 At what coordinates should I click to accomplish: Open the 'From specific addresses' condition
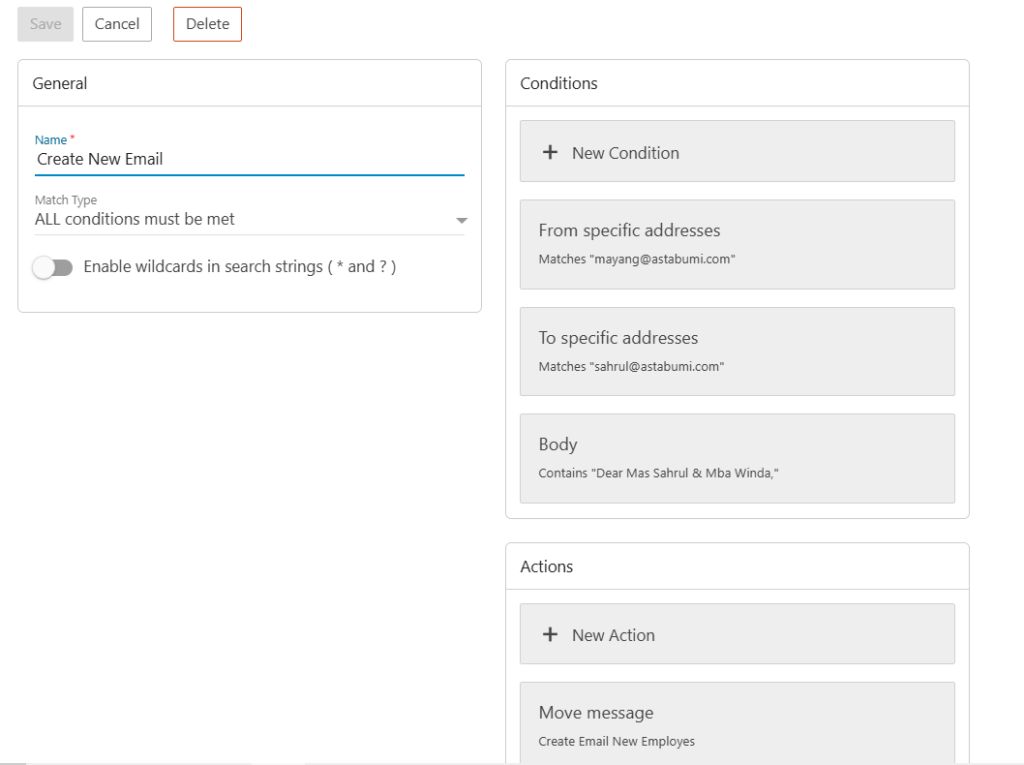[x=737, y=244]
